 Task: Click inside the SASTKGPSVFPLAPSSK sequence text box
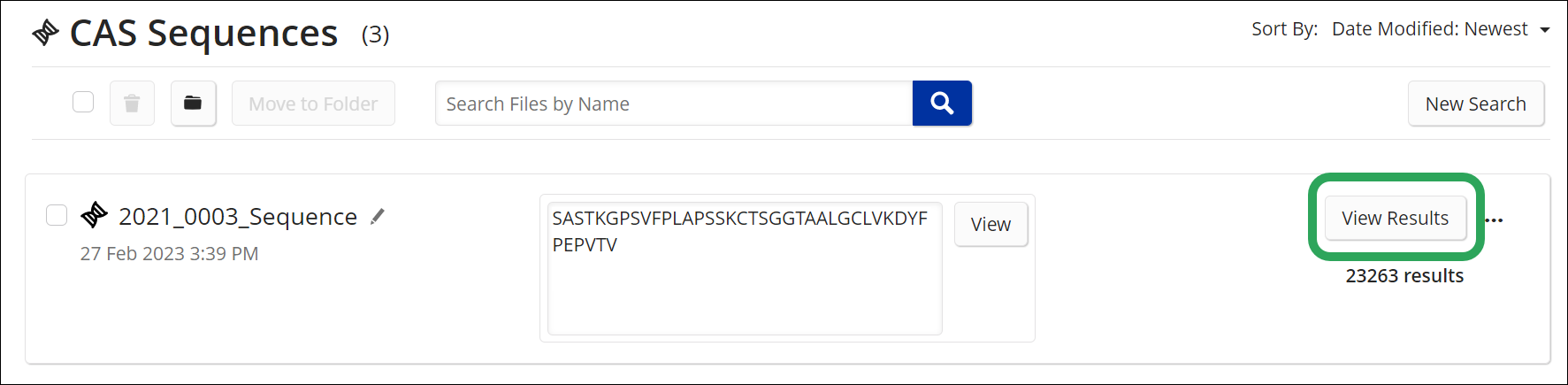coord(745,268)
